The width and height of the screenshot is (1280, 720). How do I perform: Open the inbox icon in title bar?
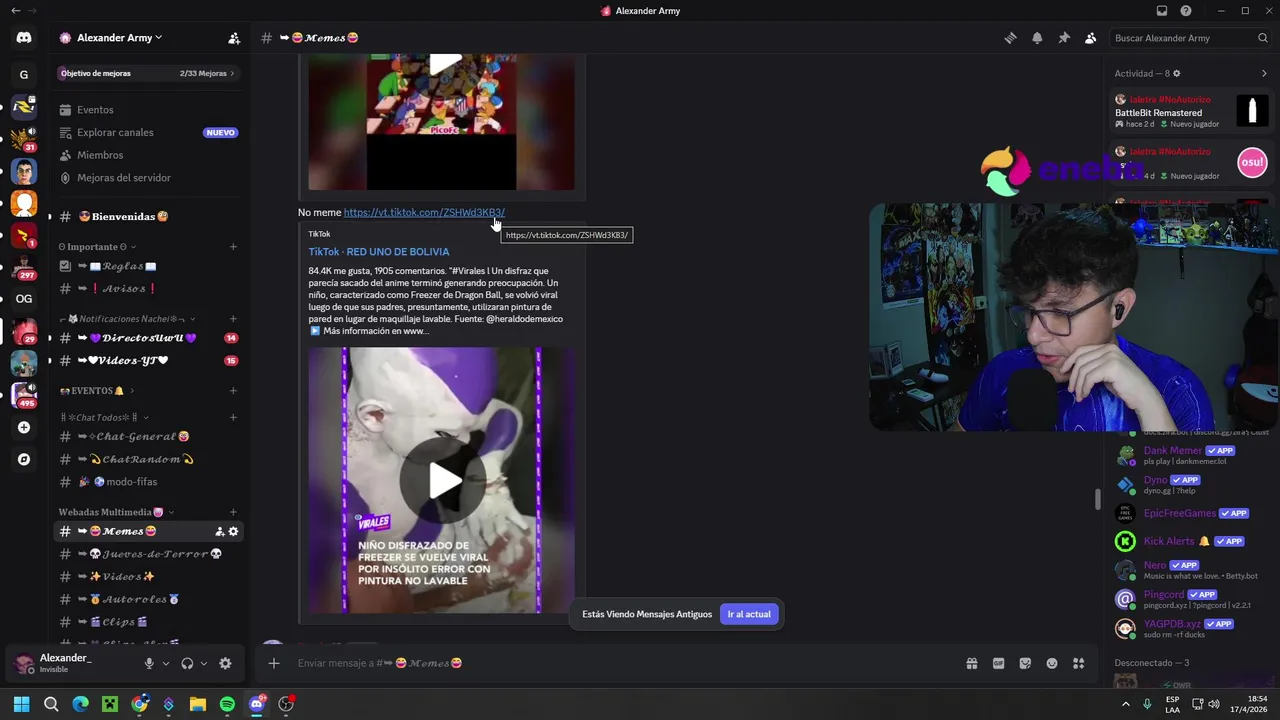point(1162,11)
